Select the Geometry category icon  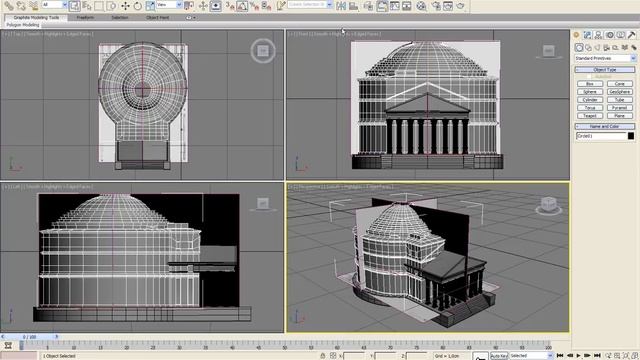click(579, 48)
